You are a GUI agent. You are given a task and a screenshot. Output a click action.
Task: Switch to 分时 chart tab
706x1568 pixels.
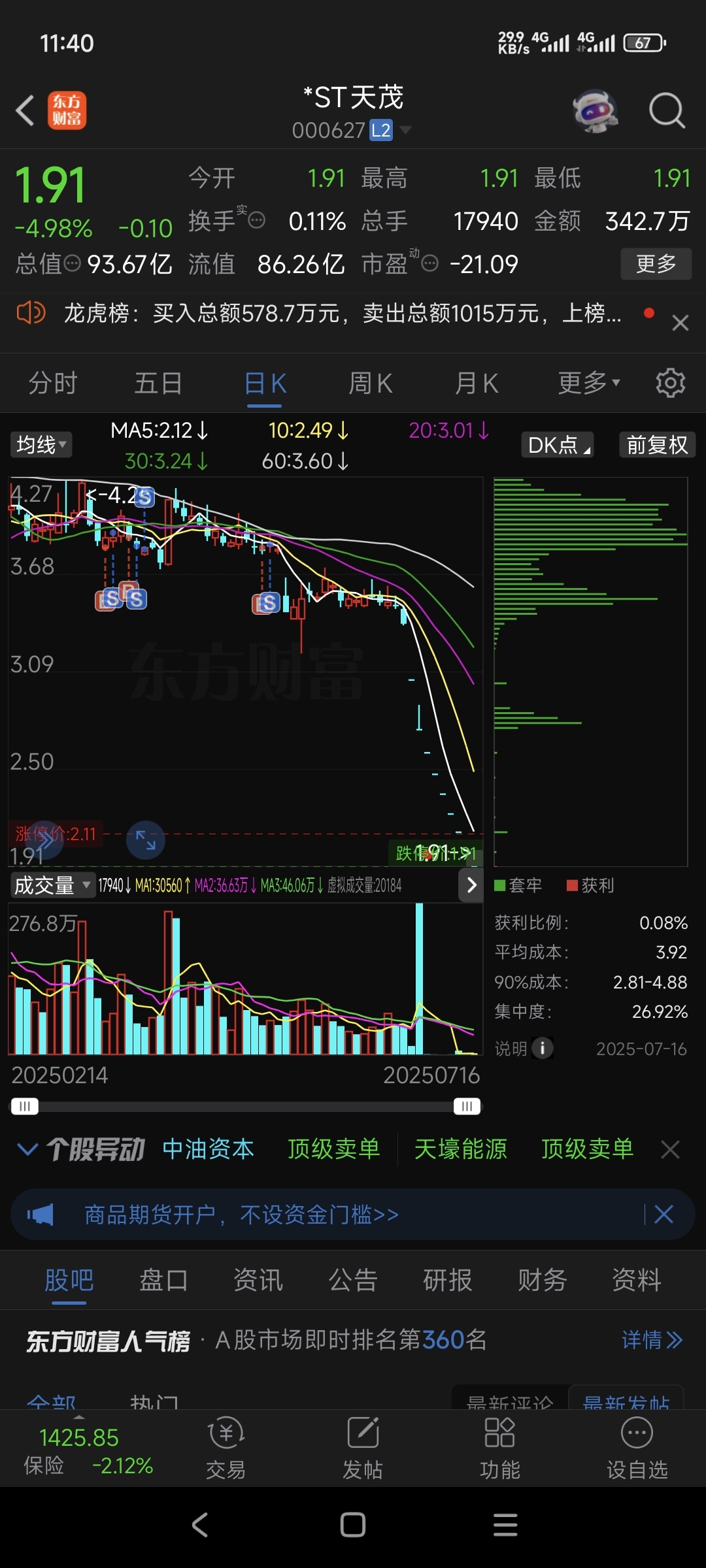(53, 383)
